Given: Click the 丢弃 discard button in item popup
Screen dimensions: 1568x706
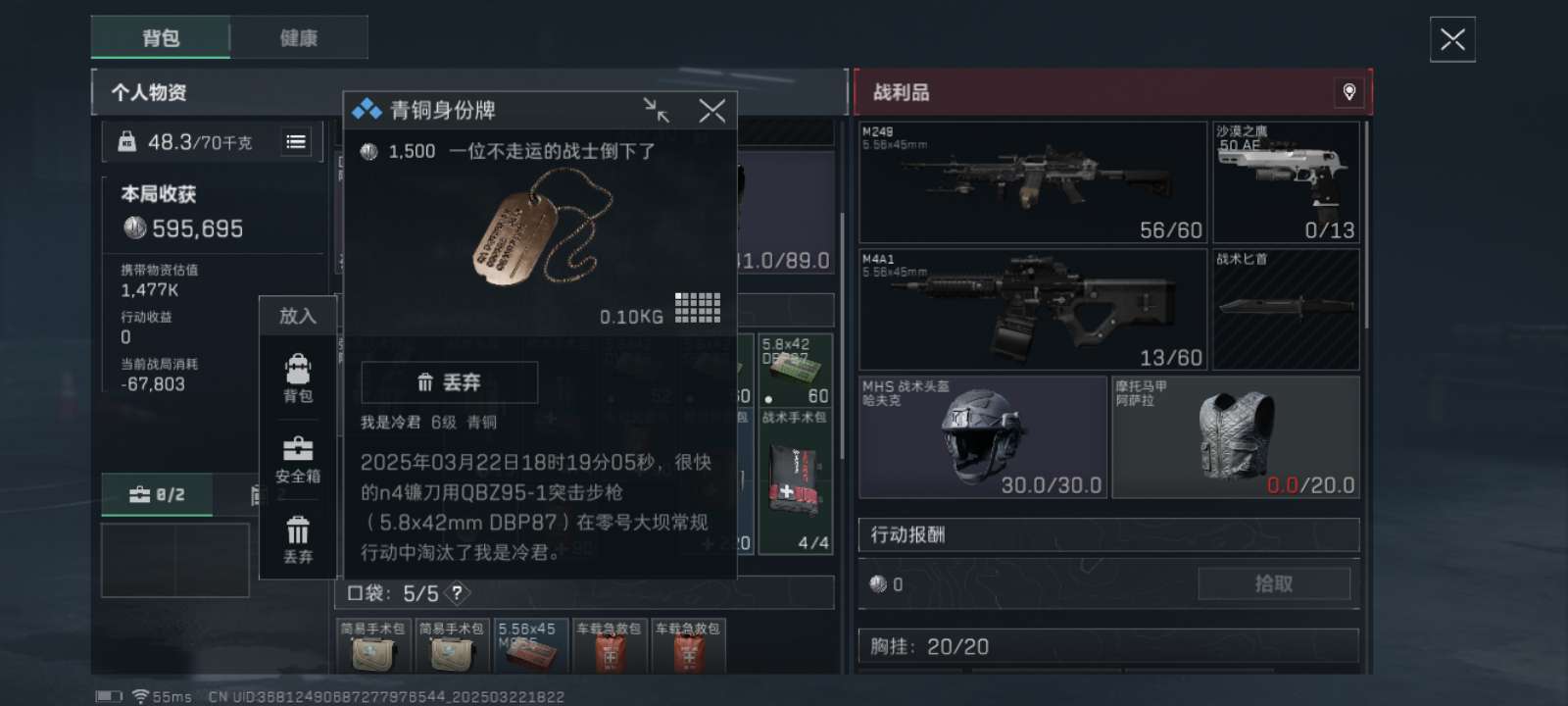Looking at the screenshot, I should point(450,382).
